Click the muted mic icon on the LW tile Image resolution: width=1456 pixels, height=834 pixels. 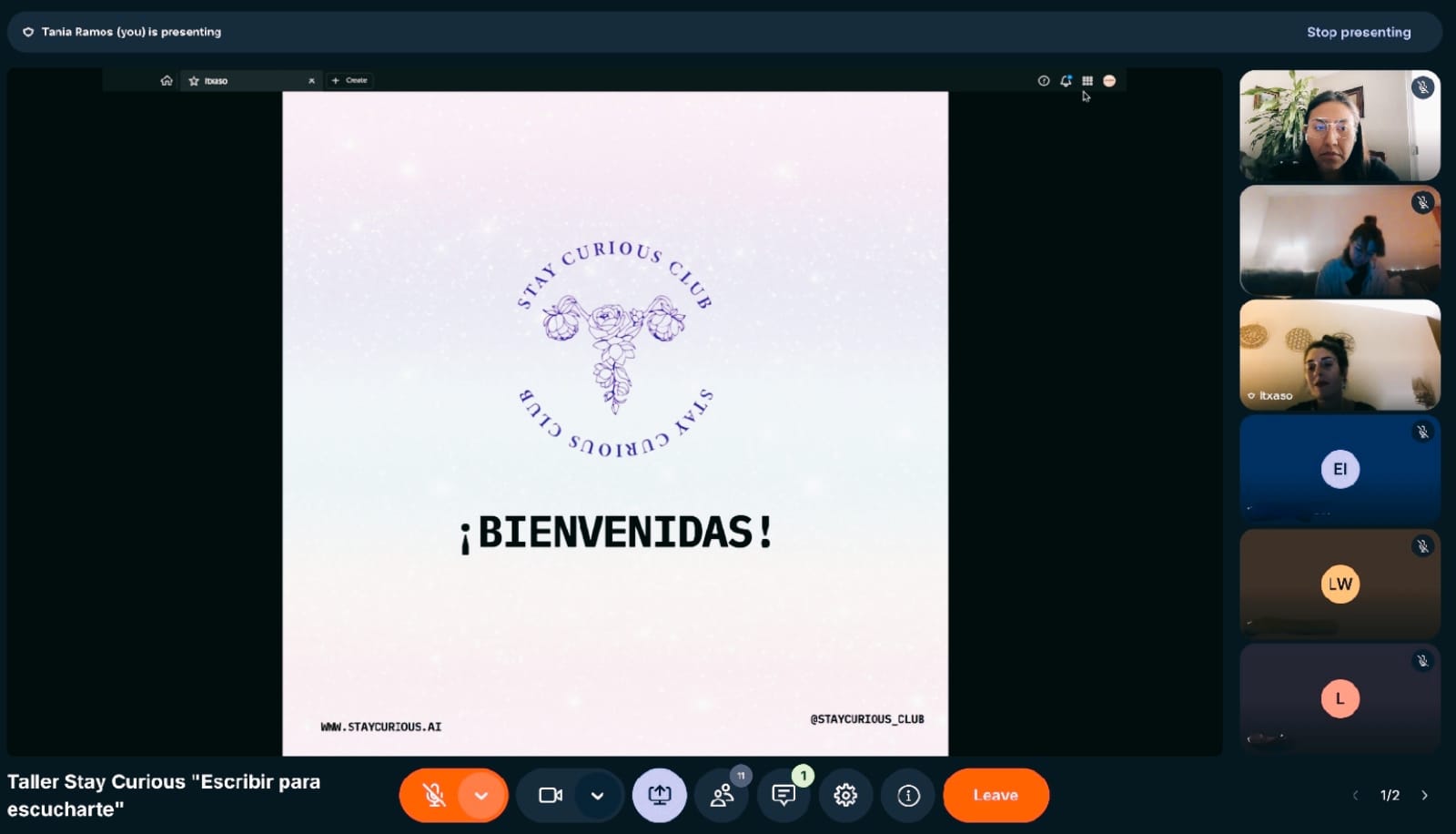pyautogui.click(x=1423, y=546)
